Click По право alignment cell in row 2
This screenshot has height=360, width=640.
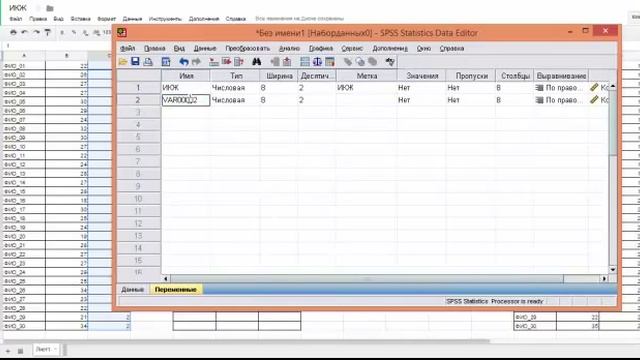[561, 100]
